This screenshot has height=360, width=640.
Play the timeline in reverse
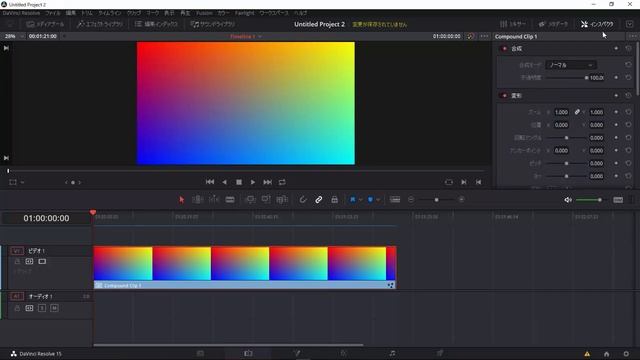pyautogui.click(x=224, y=182)
